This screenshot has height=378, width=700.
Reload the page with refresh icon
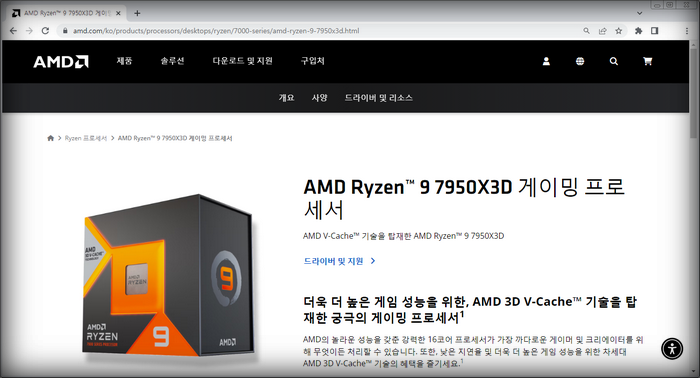pyautogui.click(x=45, y=31)
